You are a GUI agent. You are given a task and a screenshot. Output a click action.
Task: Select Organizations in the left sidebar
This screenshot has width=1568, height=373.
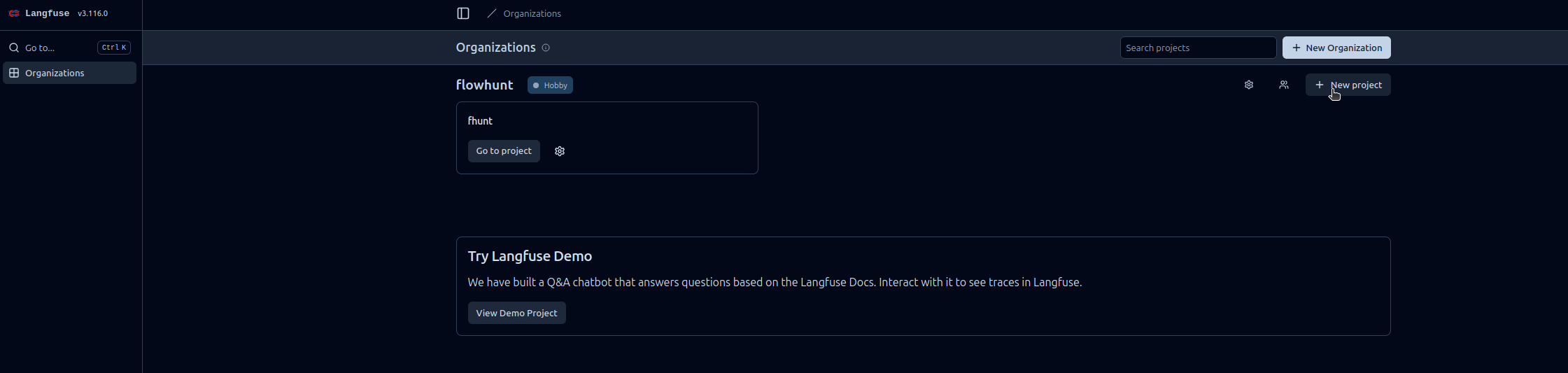[55, 73]
